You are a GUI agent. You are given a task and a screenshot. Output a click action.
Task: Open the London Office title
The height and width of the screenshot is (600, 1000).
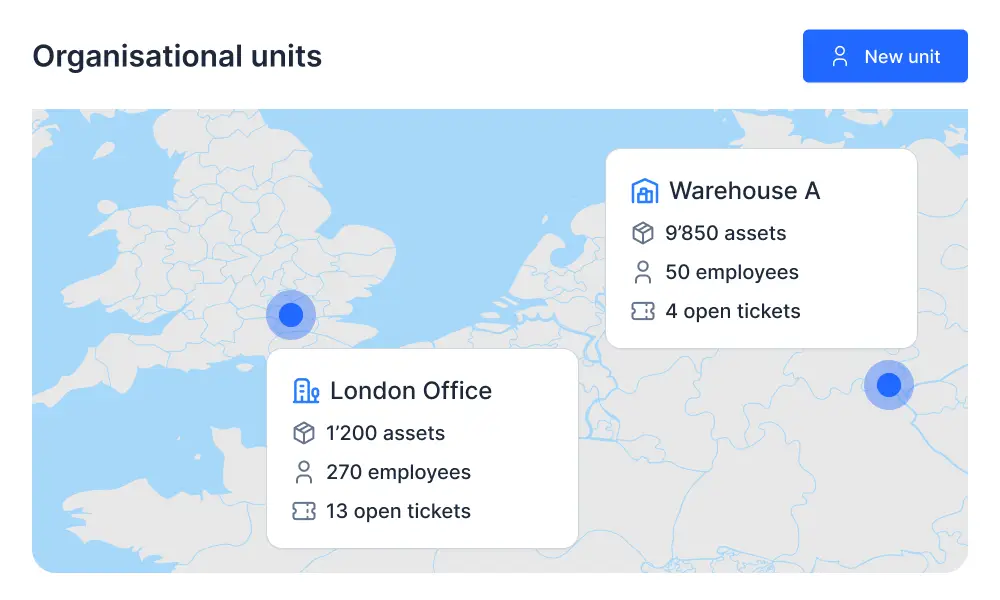[410, 391]
